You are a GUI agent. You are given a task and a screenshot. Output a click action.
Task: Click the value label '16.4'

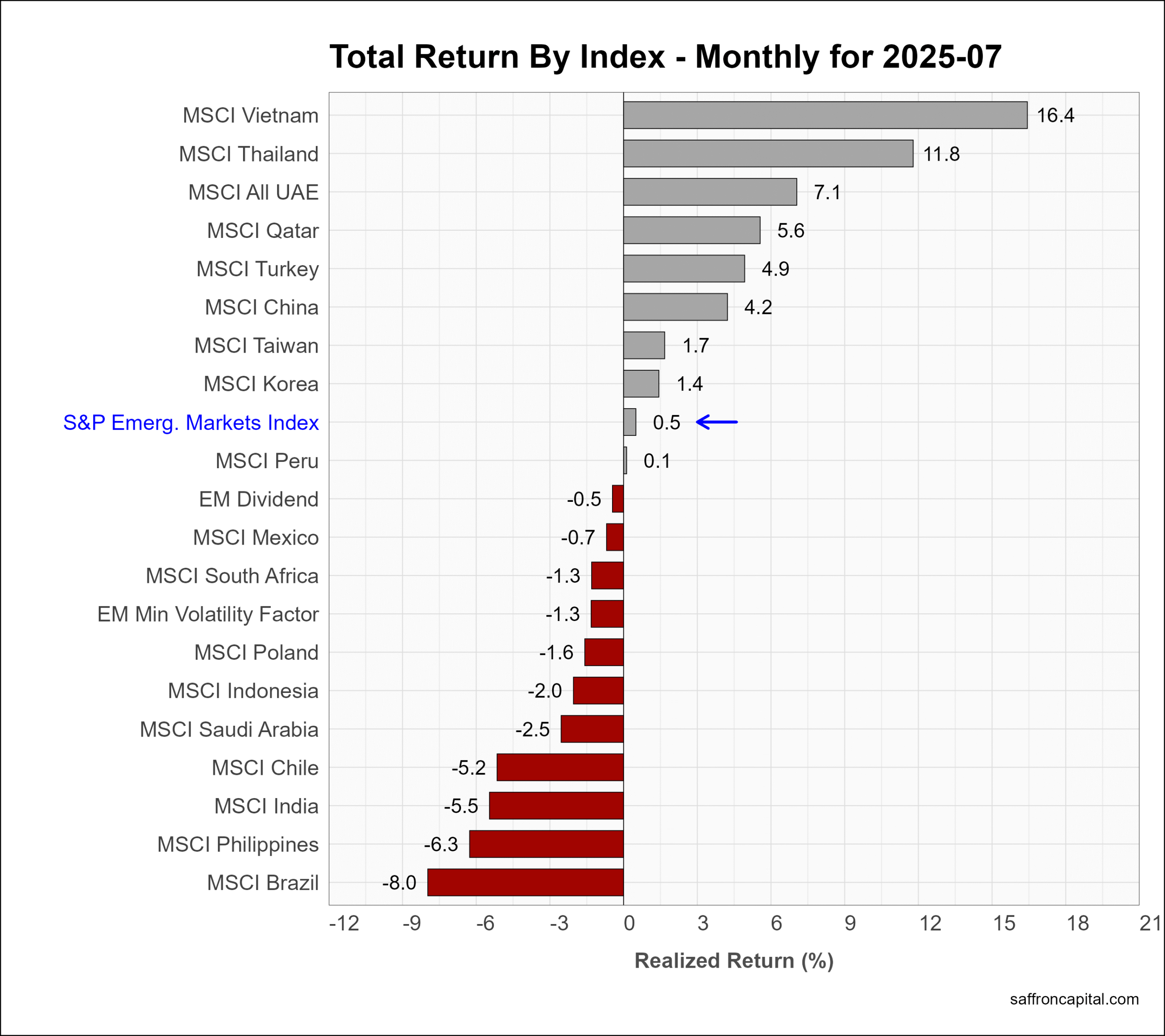pyautogui.click(x=1055, y=116)
